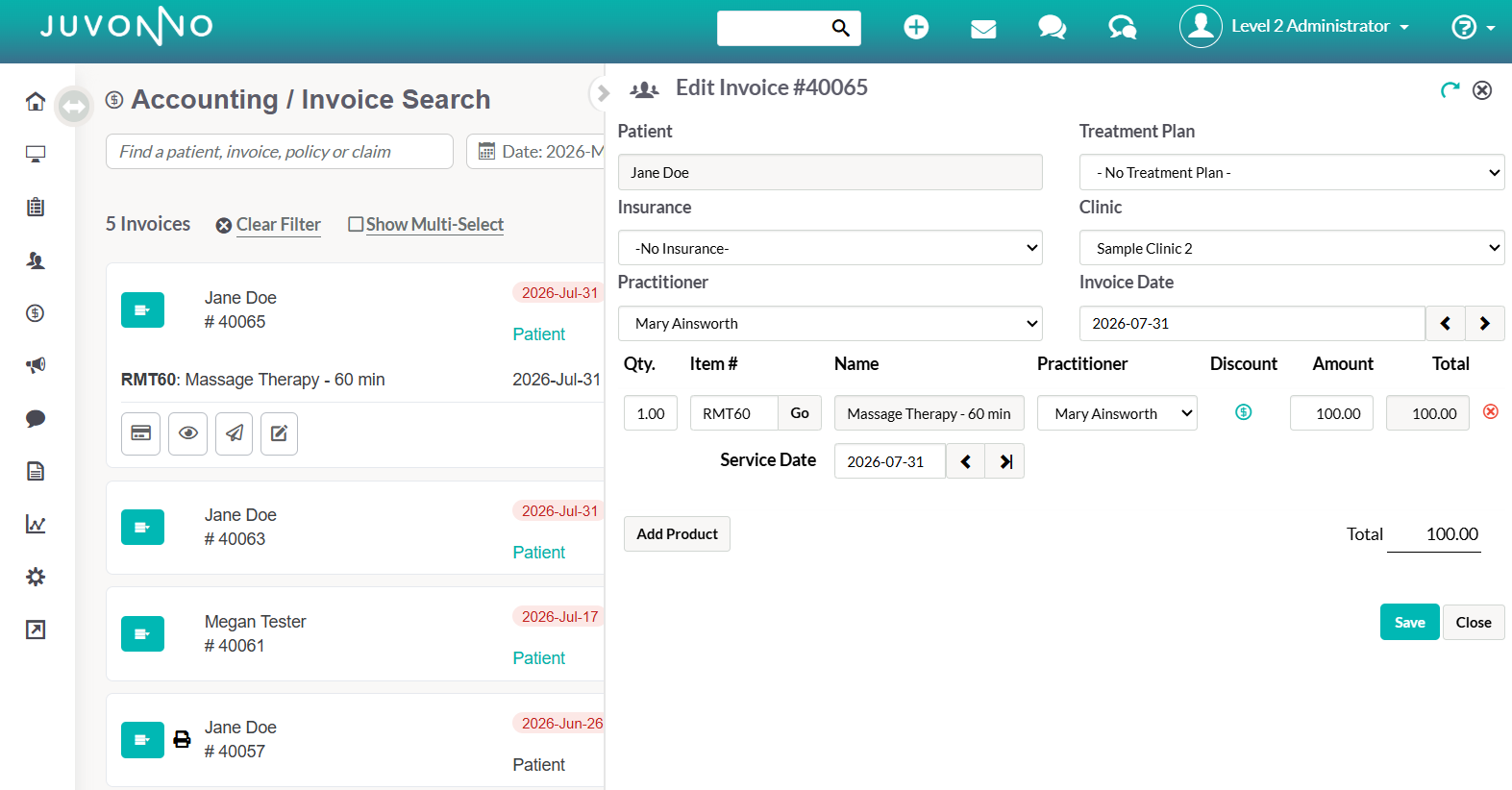Open the patients sidebar icon
The image size is (1512, 790).
click(x=36, y=260)
